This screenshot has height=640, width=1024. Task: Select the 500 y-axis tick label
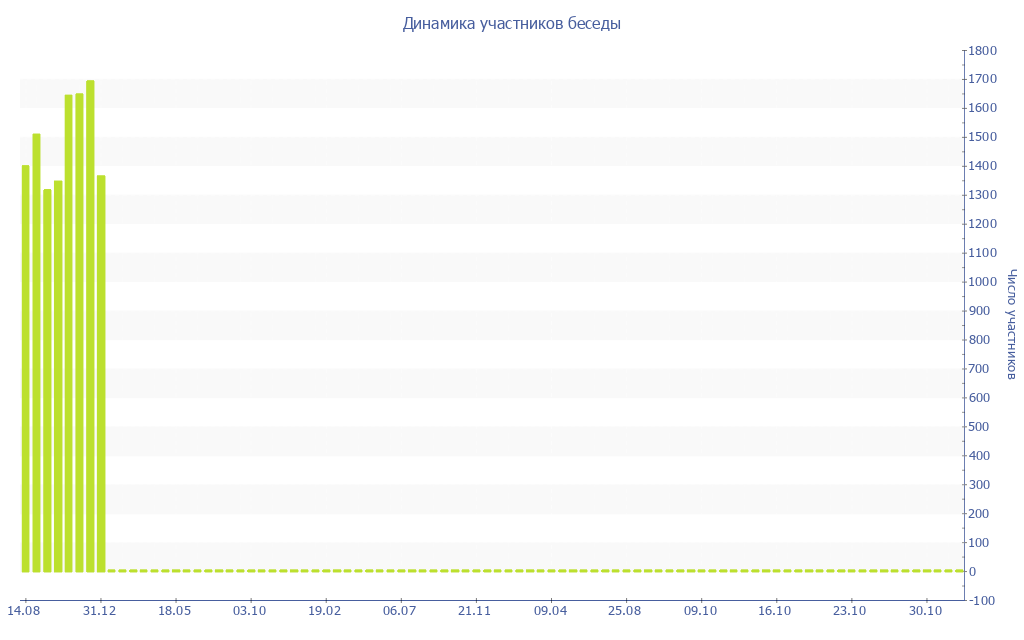tap(980, 427)
